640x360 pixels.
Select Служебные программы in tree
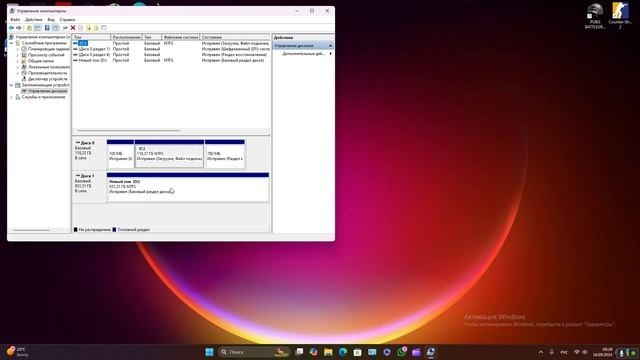click(44, 43)
